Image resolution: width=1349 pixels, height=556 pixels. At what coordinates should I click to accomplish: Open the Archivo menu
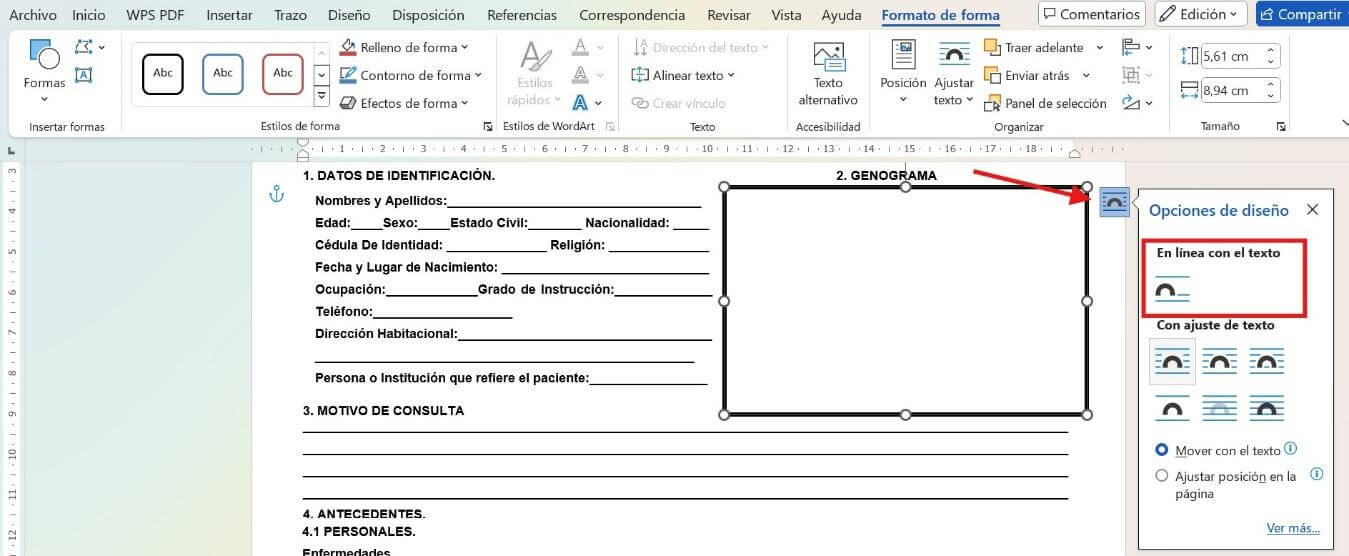pos(33,15)
